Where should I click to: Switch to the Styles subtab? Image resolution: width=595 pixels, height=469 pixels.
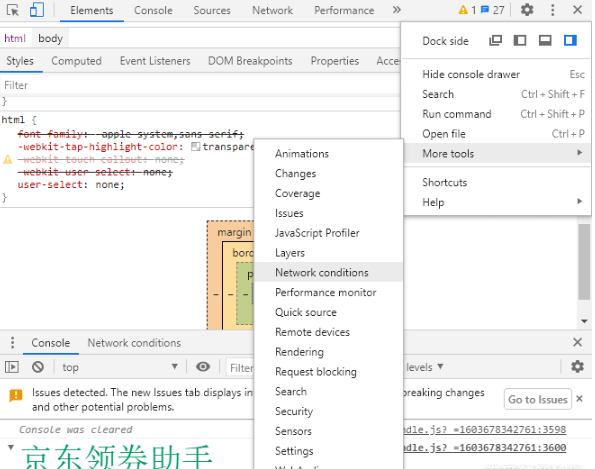(x=20, y=61)
